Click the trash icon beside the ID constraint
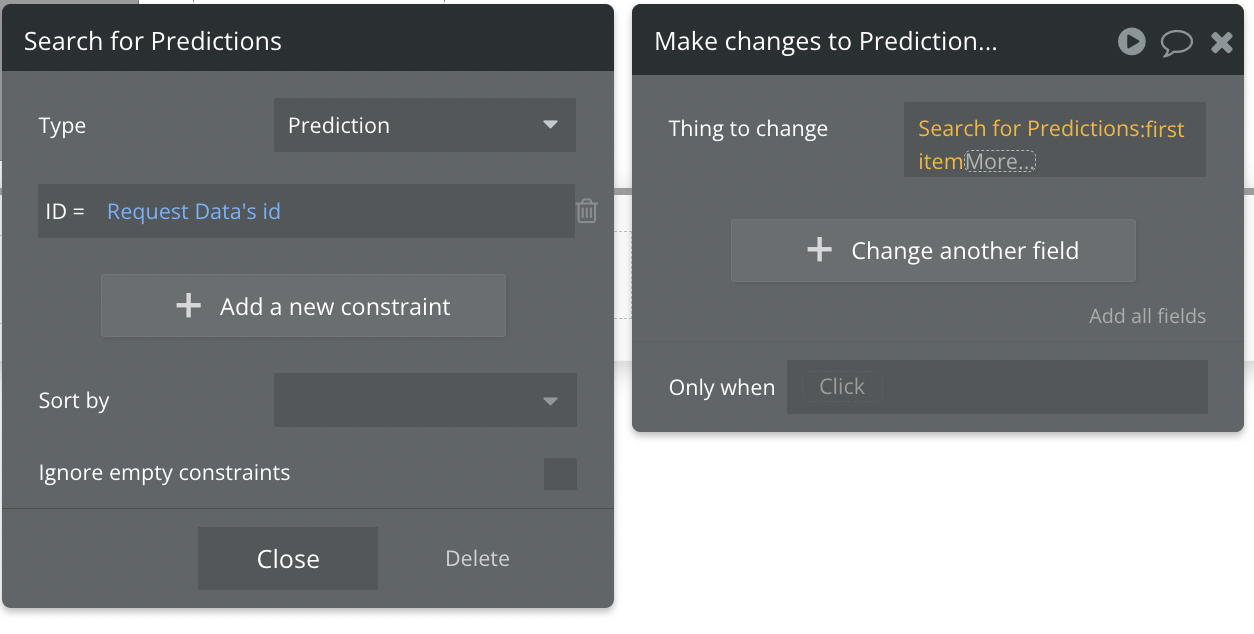This screenshot has width=1254, height=634. click(587, 211)
